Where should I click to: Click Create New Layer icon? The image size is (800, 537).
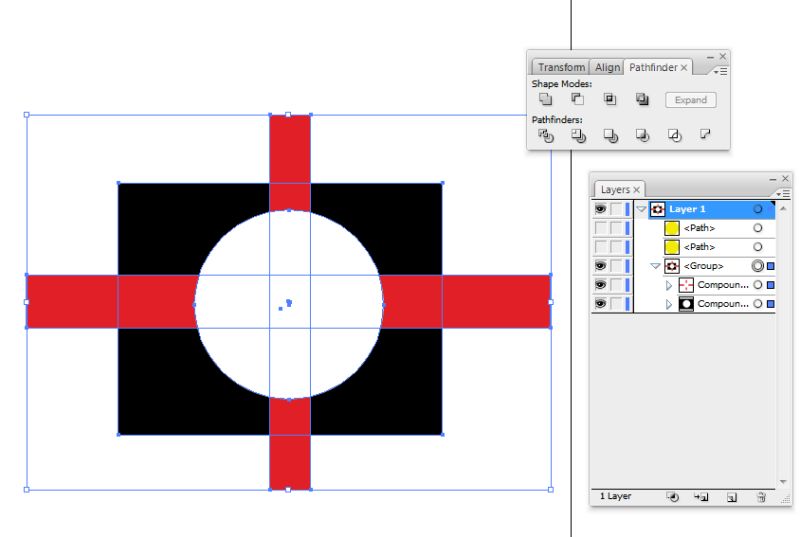click(732, 497)
